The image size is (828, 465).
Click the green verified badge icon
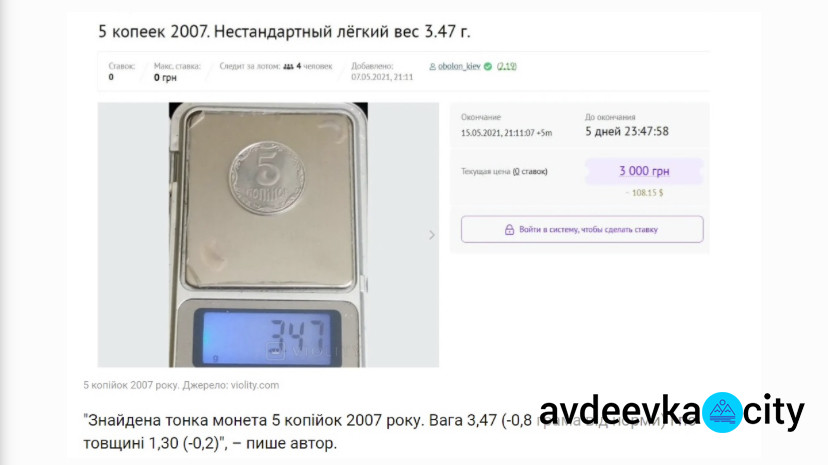coord(488,66)
